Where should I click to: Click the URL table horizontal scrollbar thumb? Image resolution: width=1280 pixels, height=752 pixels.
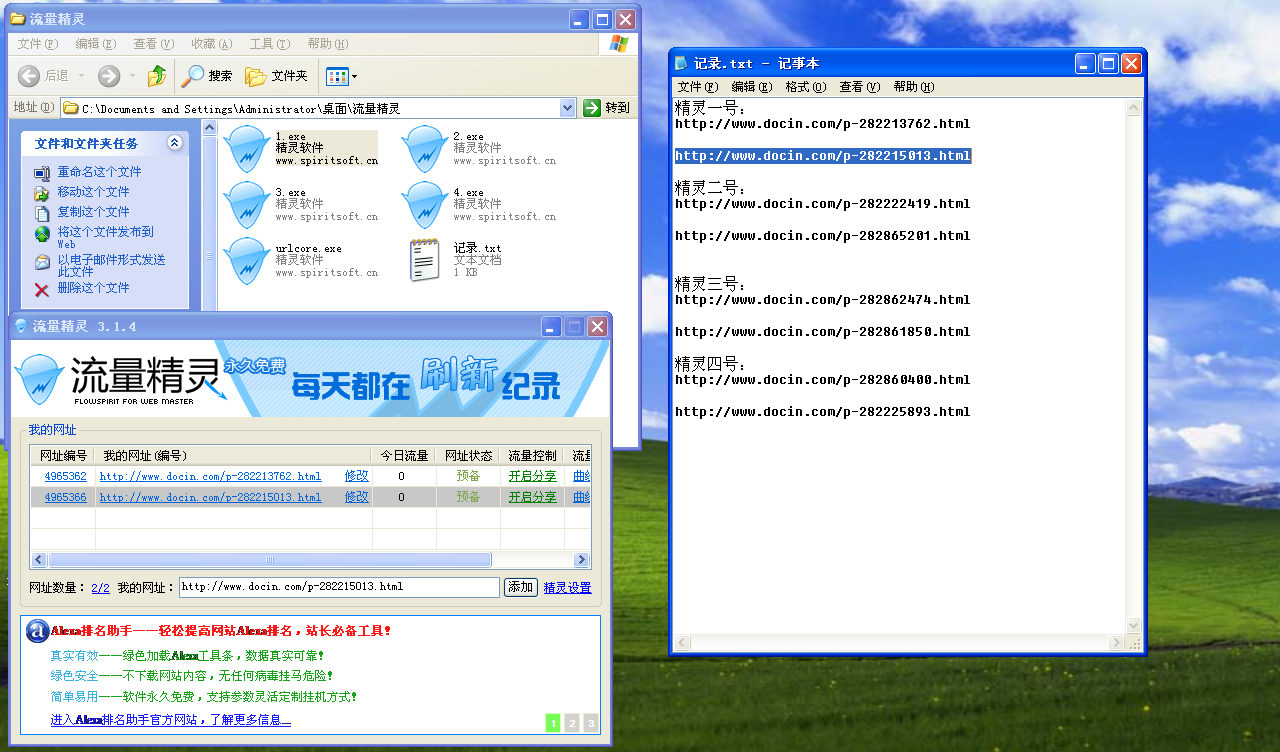tap(270, 560)
